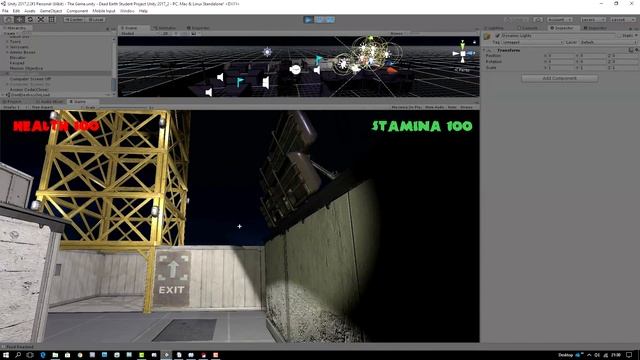Open Transform component settings gear
This screenshot has height=360, width=640.
(636, 50)
